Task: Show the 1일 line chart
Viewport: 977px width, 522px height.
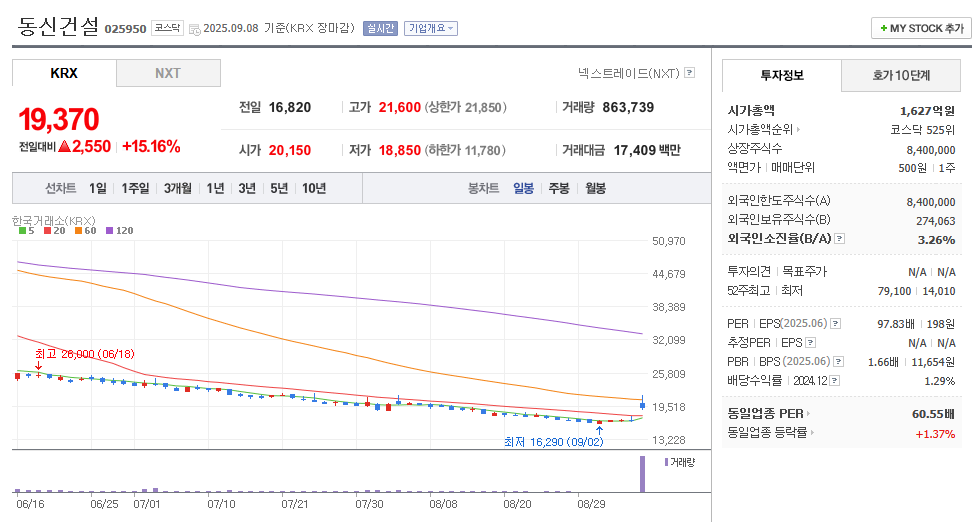Action: tap(98, 188)
